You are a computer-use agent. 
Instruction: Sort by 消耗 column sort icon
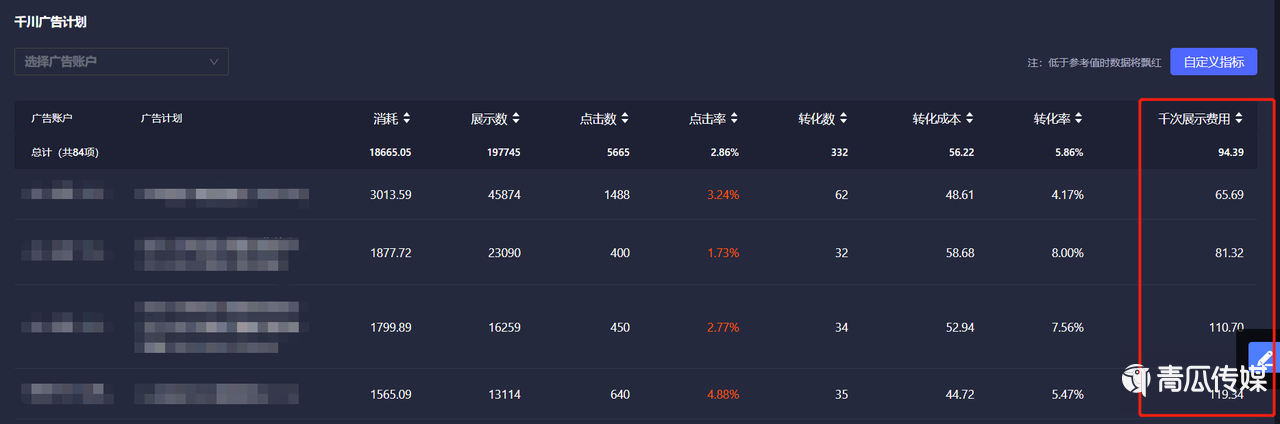point(407,118)
